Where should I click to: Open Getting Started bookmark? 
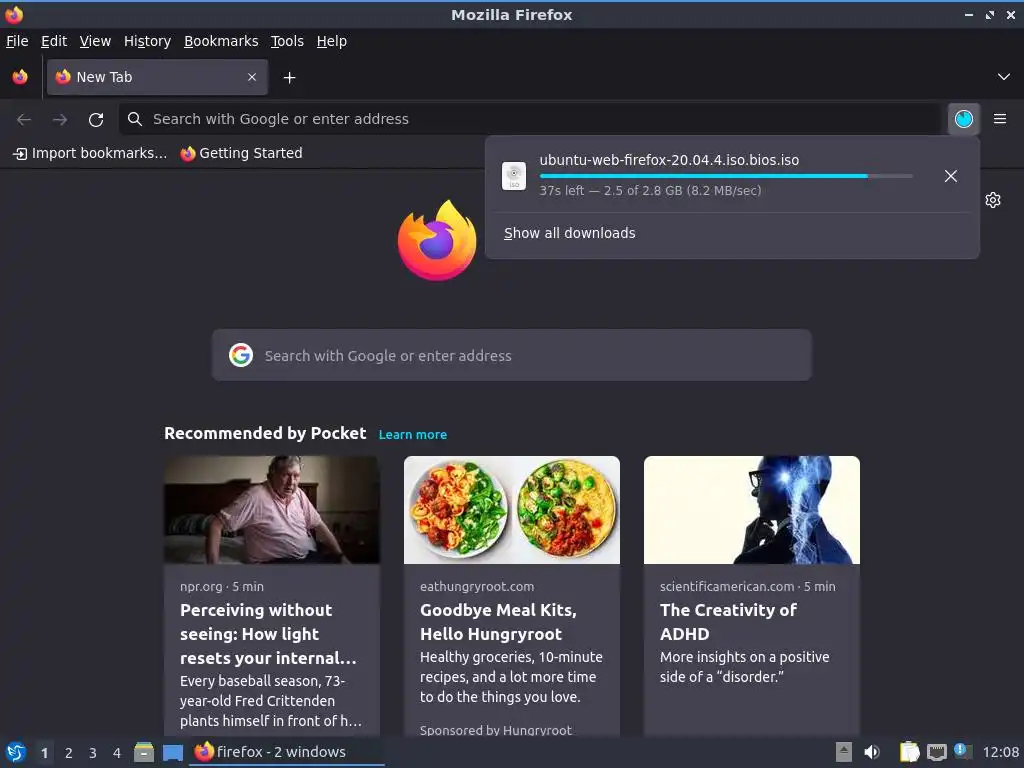[x=242, y=153]
